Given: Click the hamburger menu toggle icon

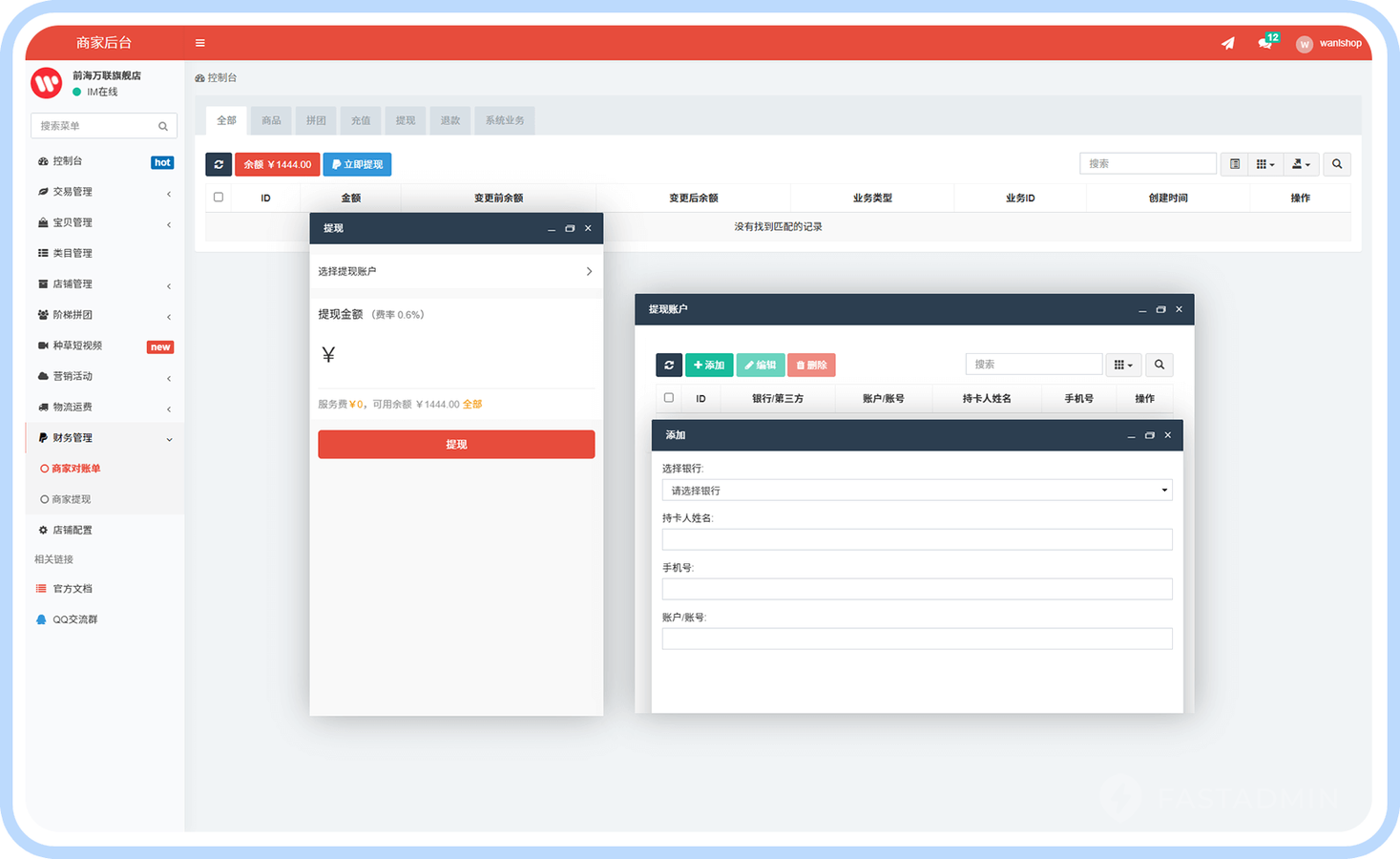Looking at the screenshot, I should click(x=199, y=43).
